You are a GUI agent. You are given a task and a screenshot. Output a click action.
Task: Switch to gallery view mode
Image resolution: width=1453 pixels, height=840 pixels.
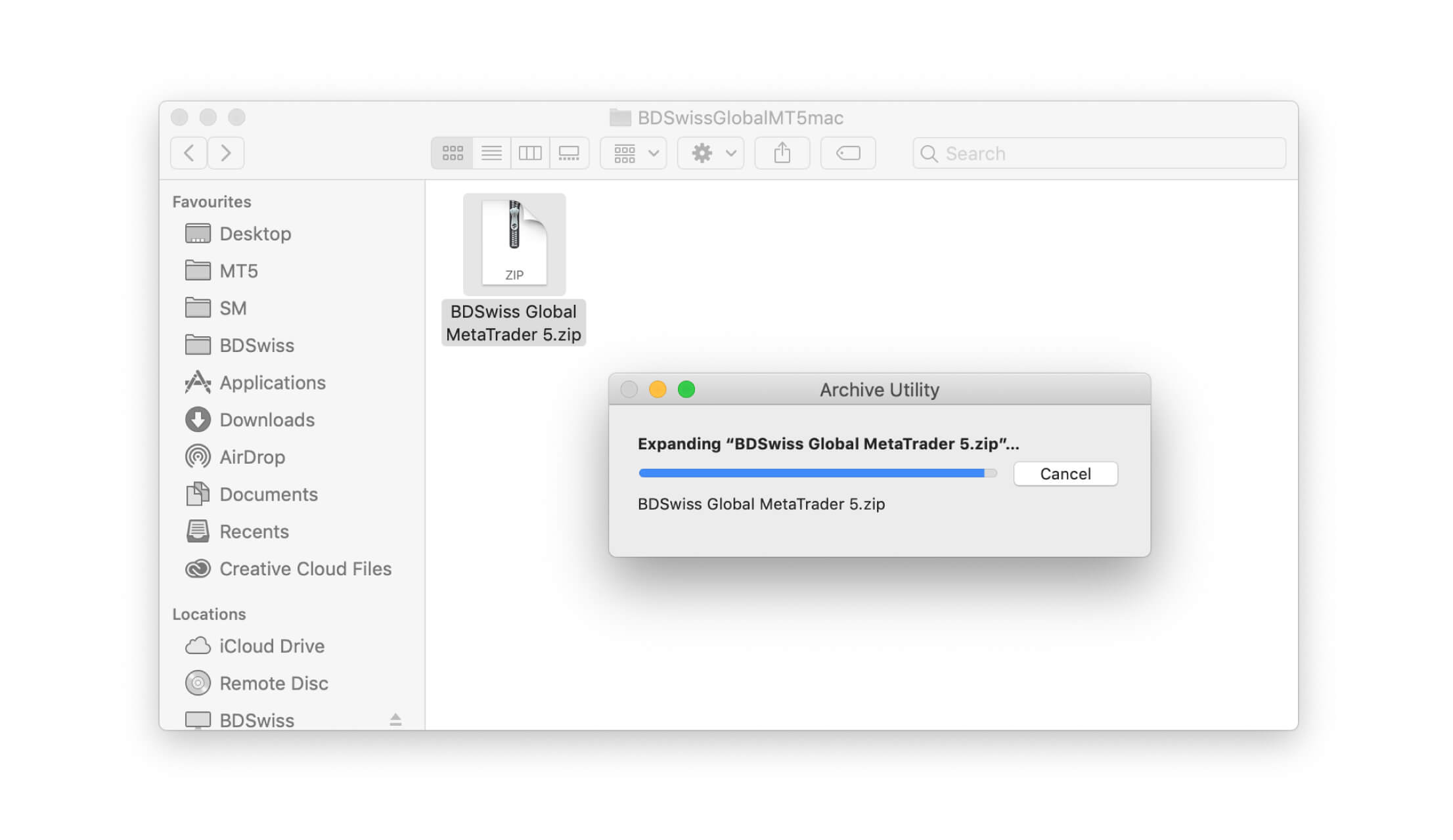[x=569, y=153]
